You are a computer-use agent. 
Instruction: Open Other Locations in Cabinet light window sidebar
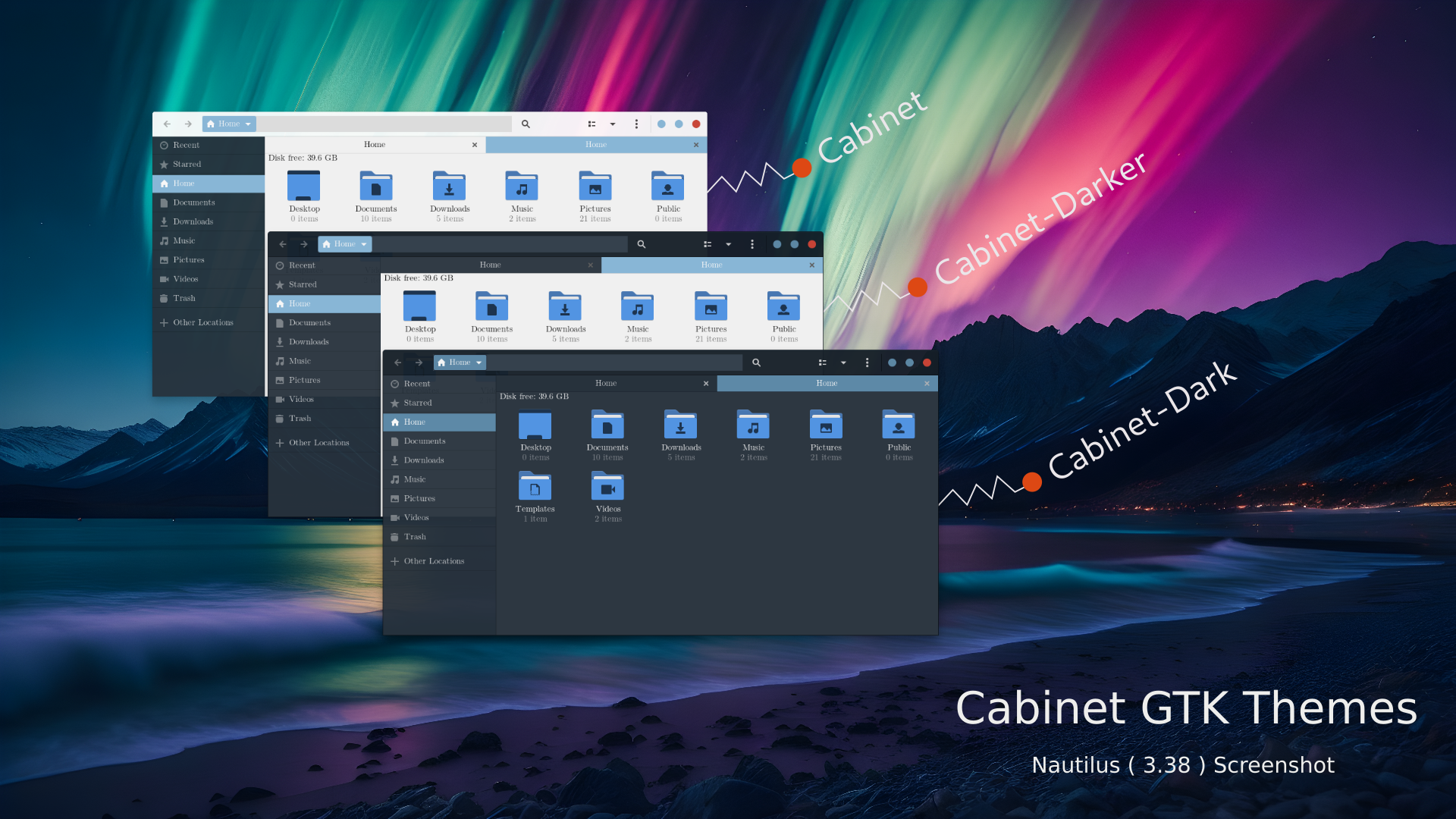pos(209,322)
